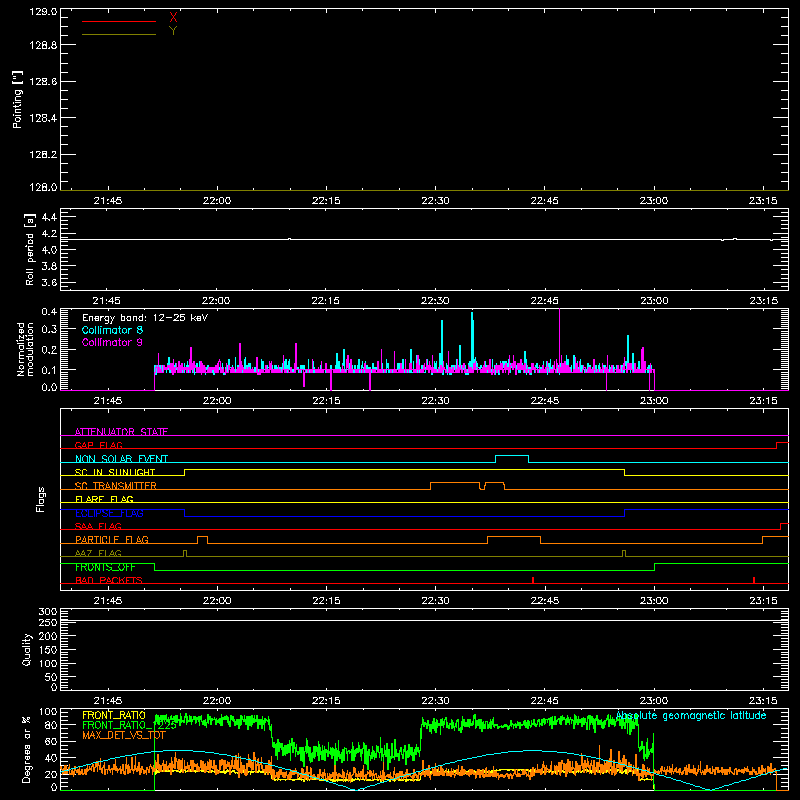Click the 3.6 tick on Roll period axis
This screenshot has width=800, height=800.
point(49,282)
